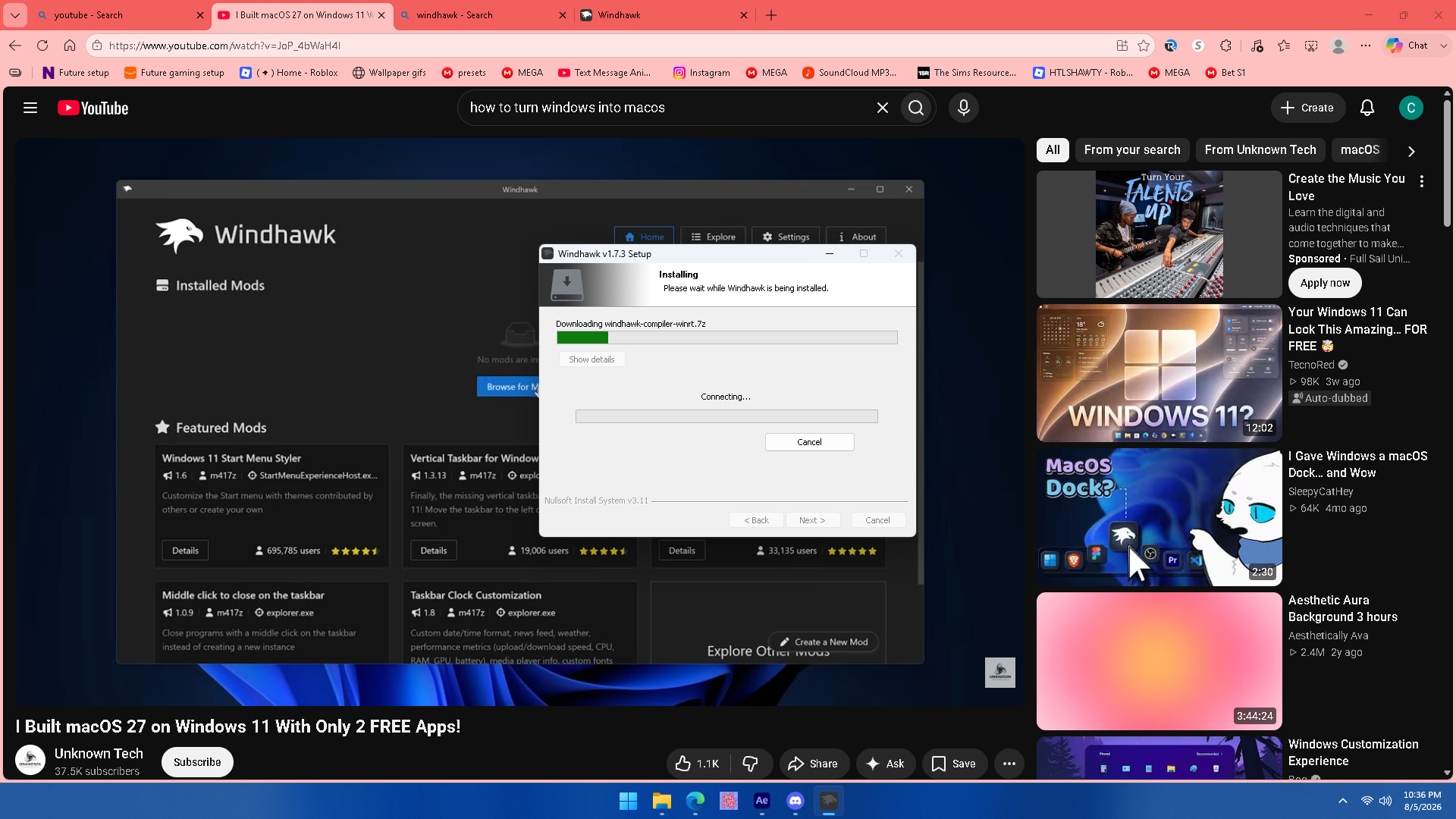
Task: Open File Explorer from the taskbar
Action: coord(662,801)
